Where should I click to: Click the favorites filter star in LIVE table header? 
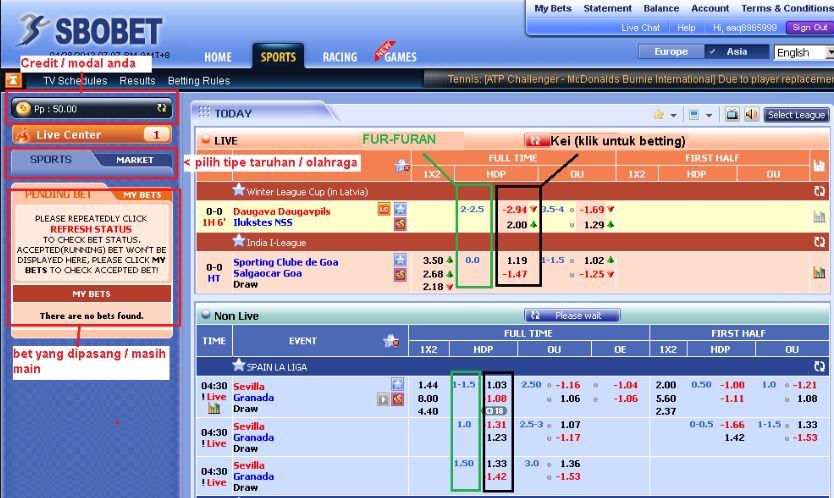402,167
